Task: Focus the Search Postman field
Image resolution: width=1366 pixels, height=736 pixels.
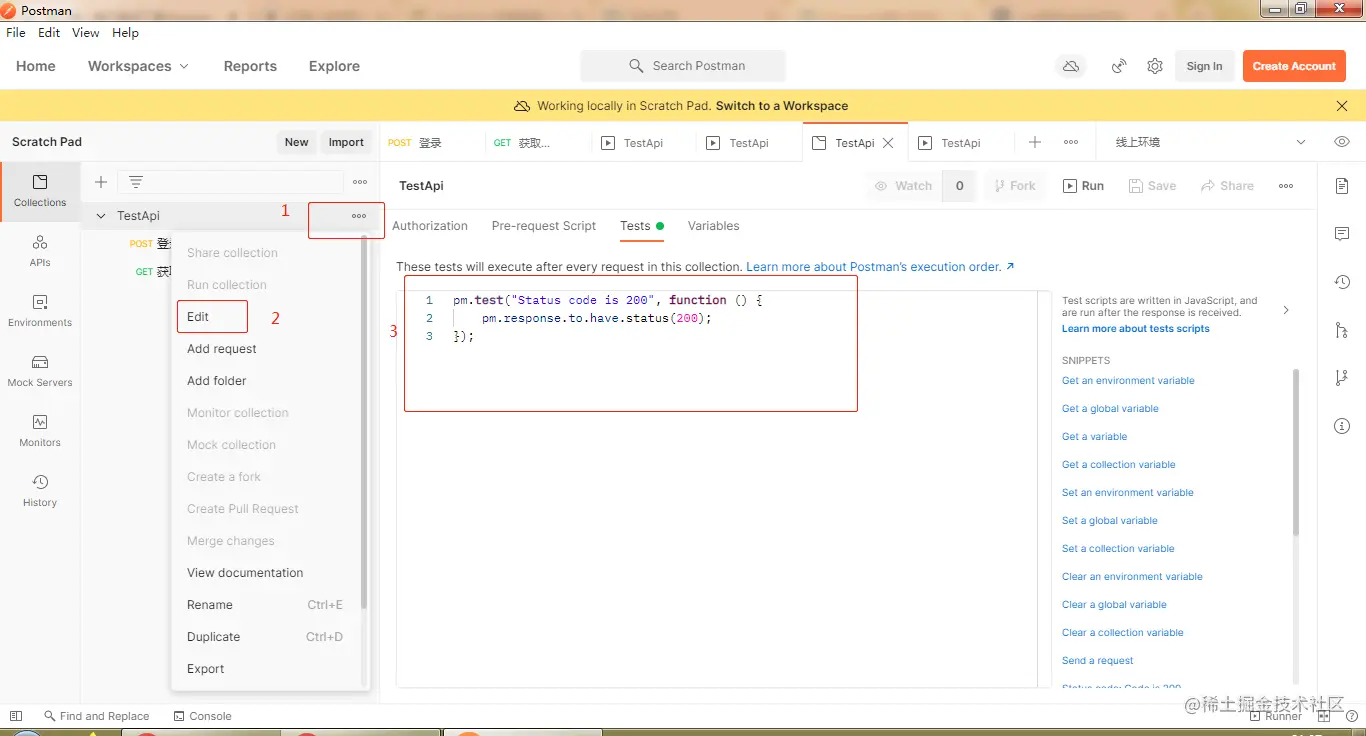Action: point(683,66)
